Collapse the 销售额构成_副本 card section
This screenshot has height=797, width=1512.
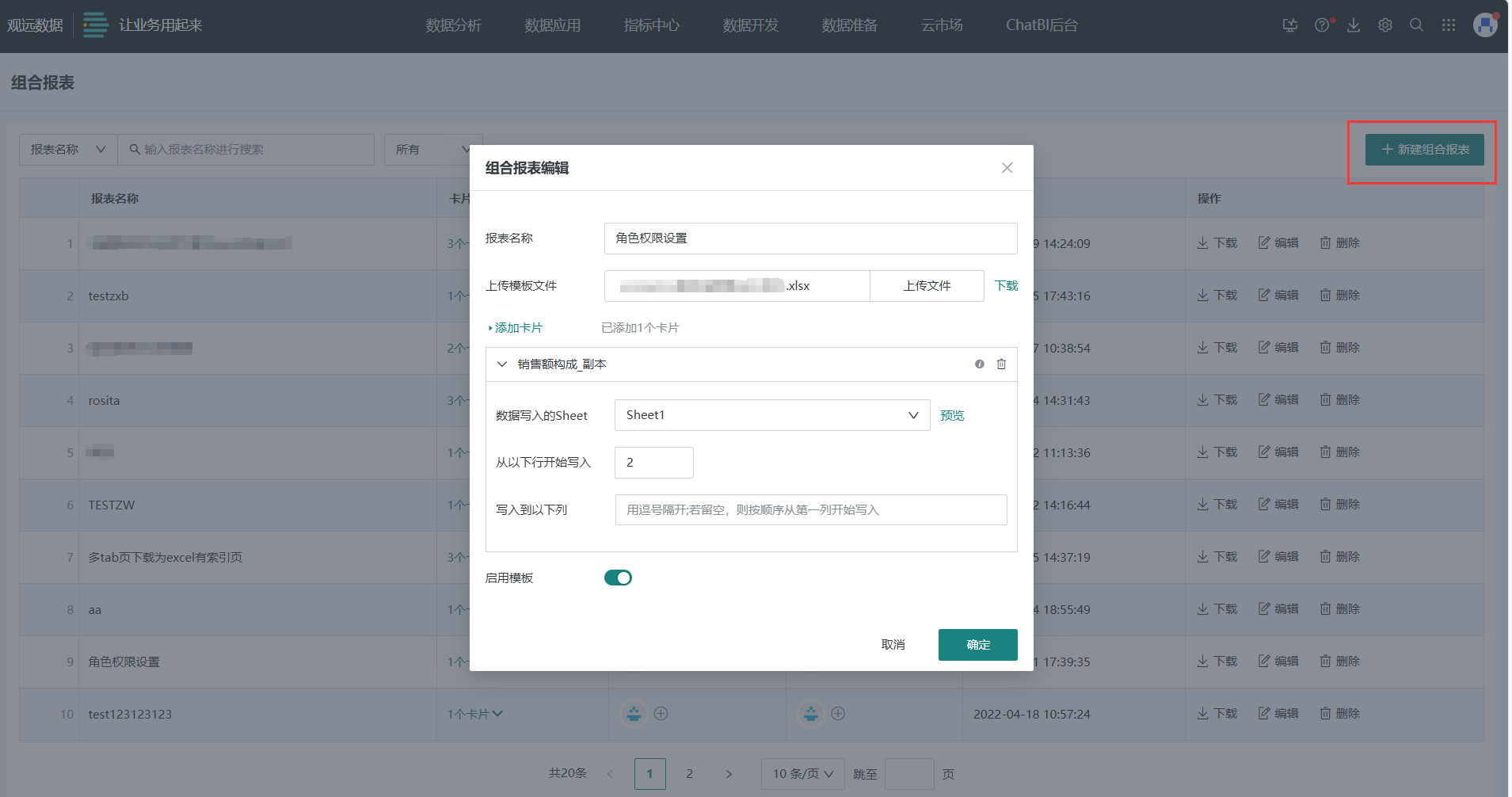point(501,364)
